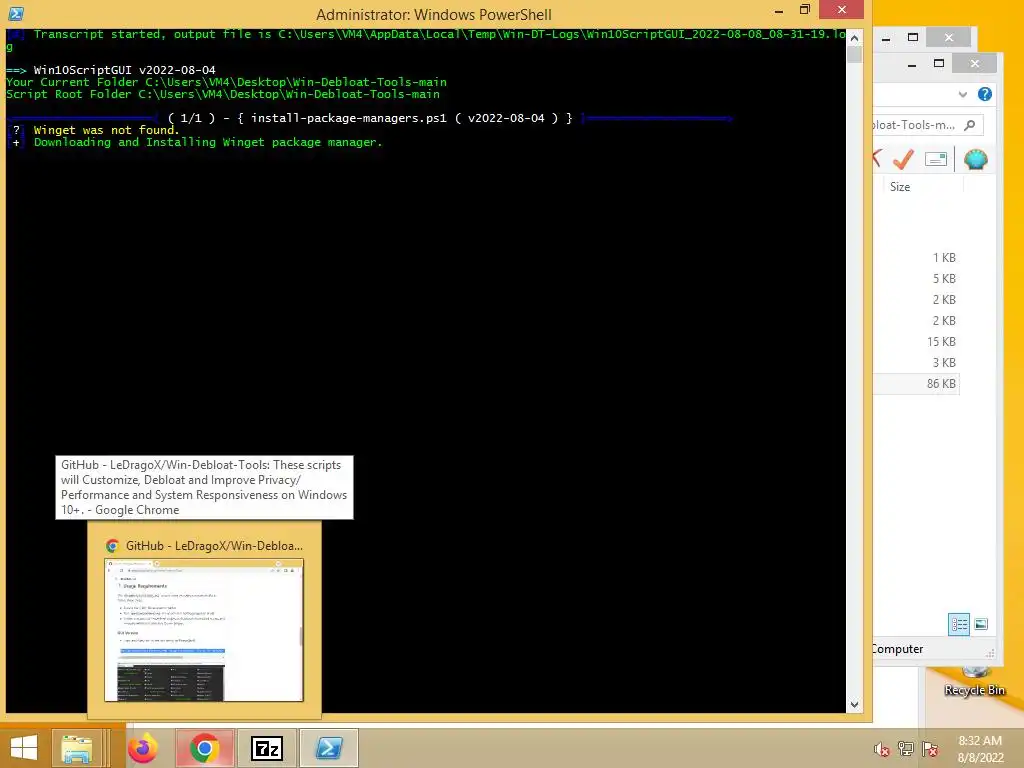Viewport: 1024px width, 768px height.
Task: Click the delete X icon in Explorer ribbon
Action: click(x=877, y=159)
